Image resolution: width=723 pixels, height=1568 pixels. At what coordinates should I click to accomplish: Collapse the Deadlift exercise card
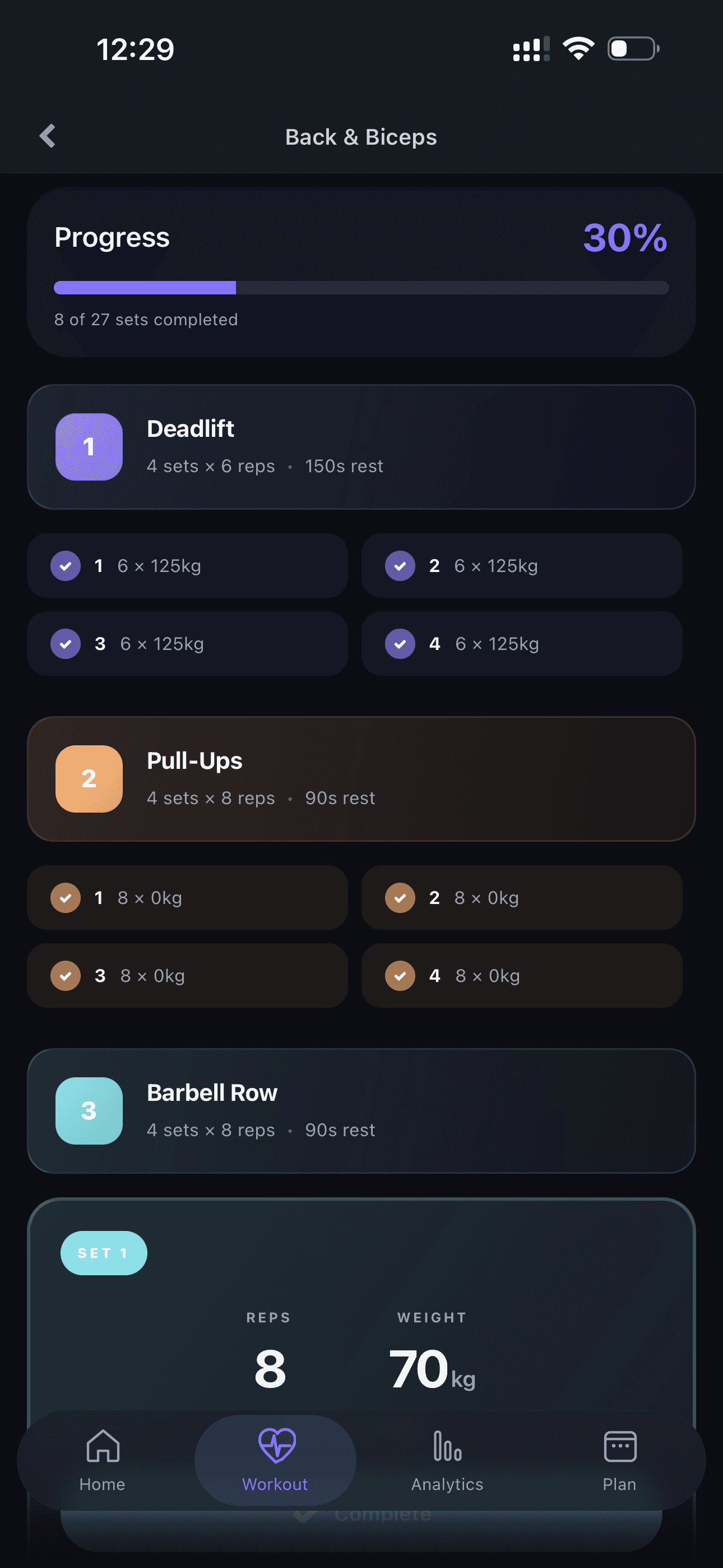(361, 446)
